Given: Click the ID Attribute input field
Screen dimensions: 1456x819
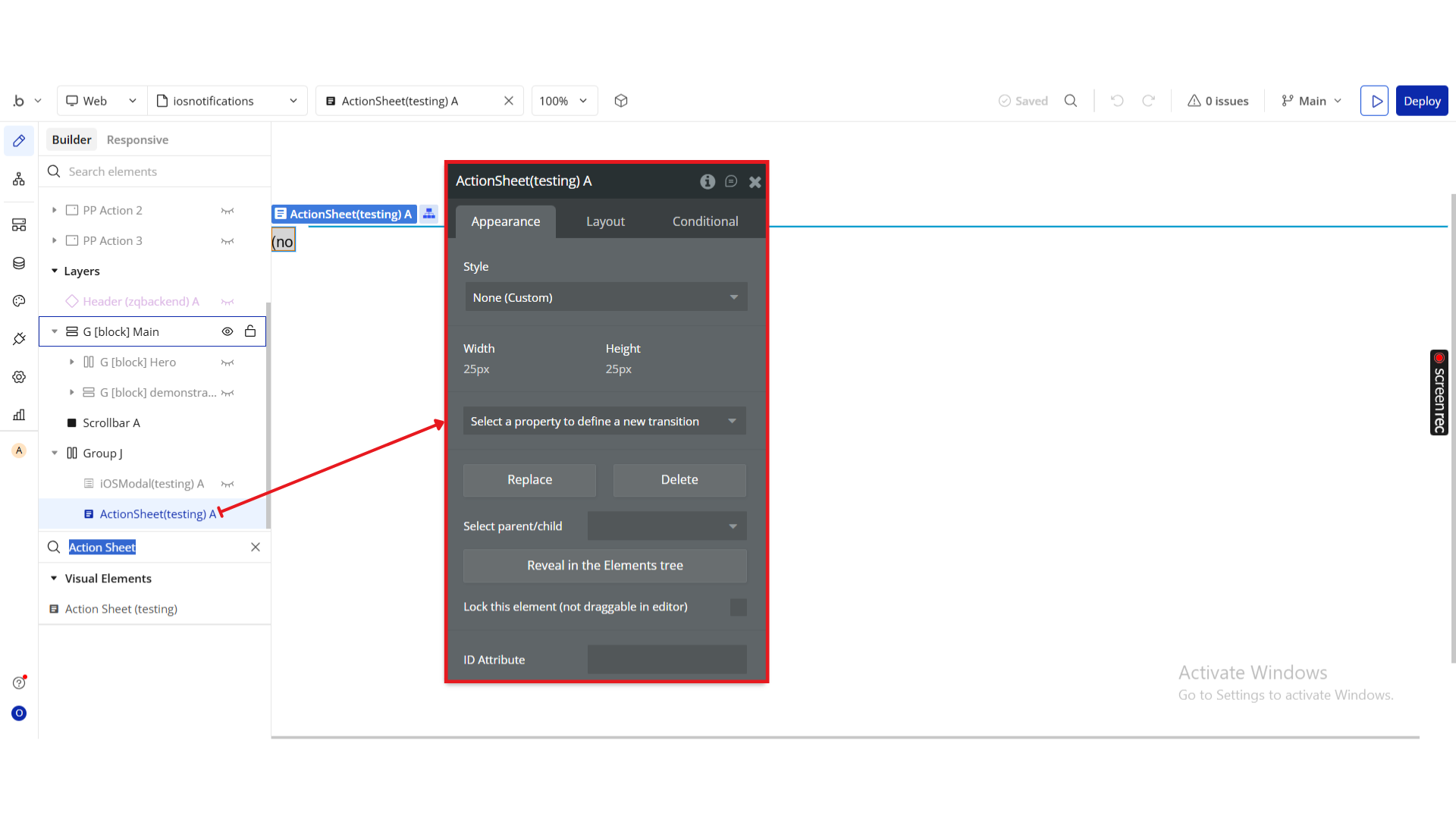Looking at the screenshot, I should tap(667, 659).
